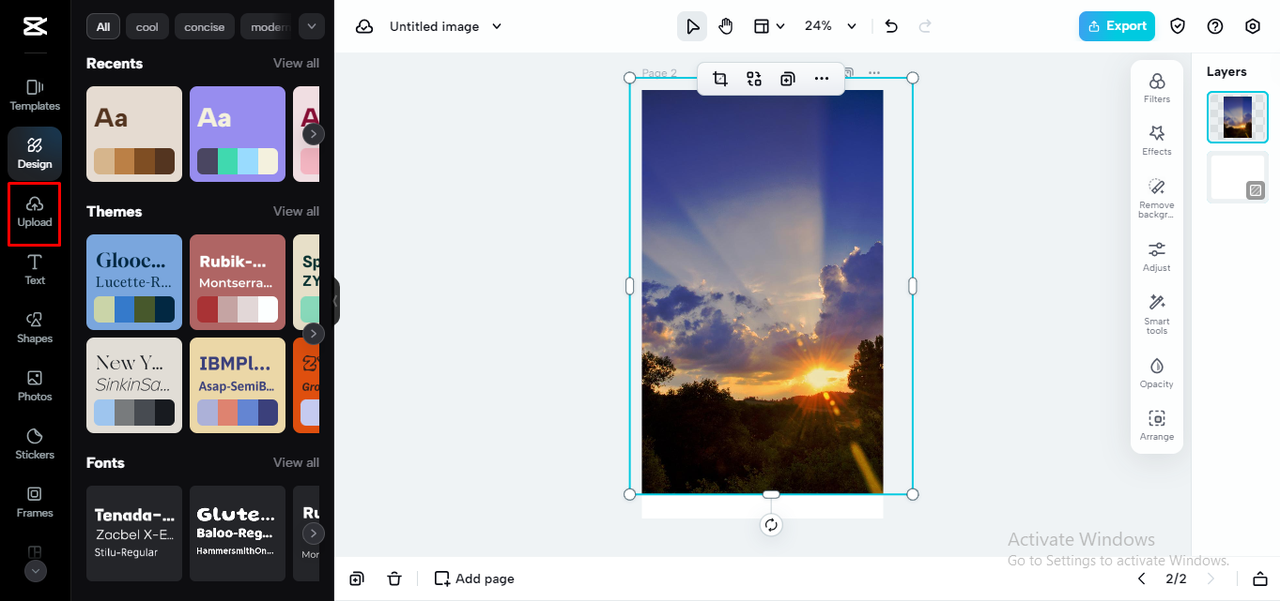The image size is (1280, 601).
Task: Open the Effects tool
Action: tap(1157, 140)
